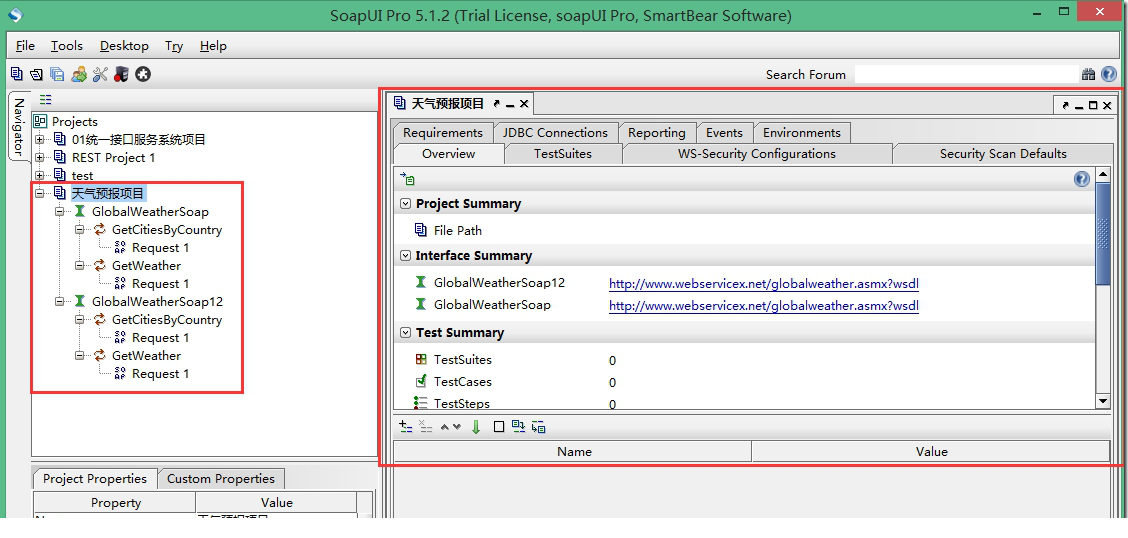Click the navigator list-mode icon above Projects
This screenshot has width=1128, height=538.
[46, 100]
